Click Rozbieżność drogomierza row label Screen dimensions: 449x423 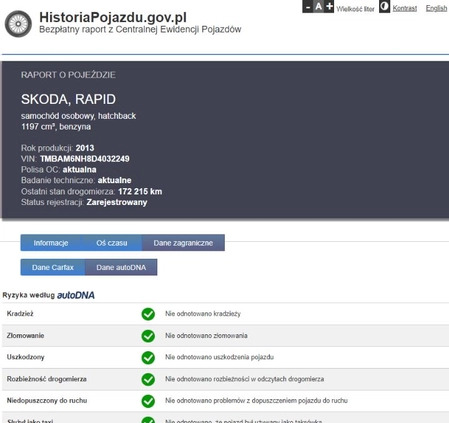click(47, 379)
